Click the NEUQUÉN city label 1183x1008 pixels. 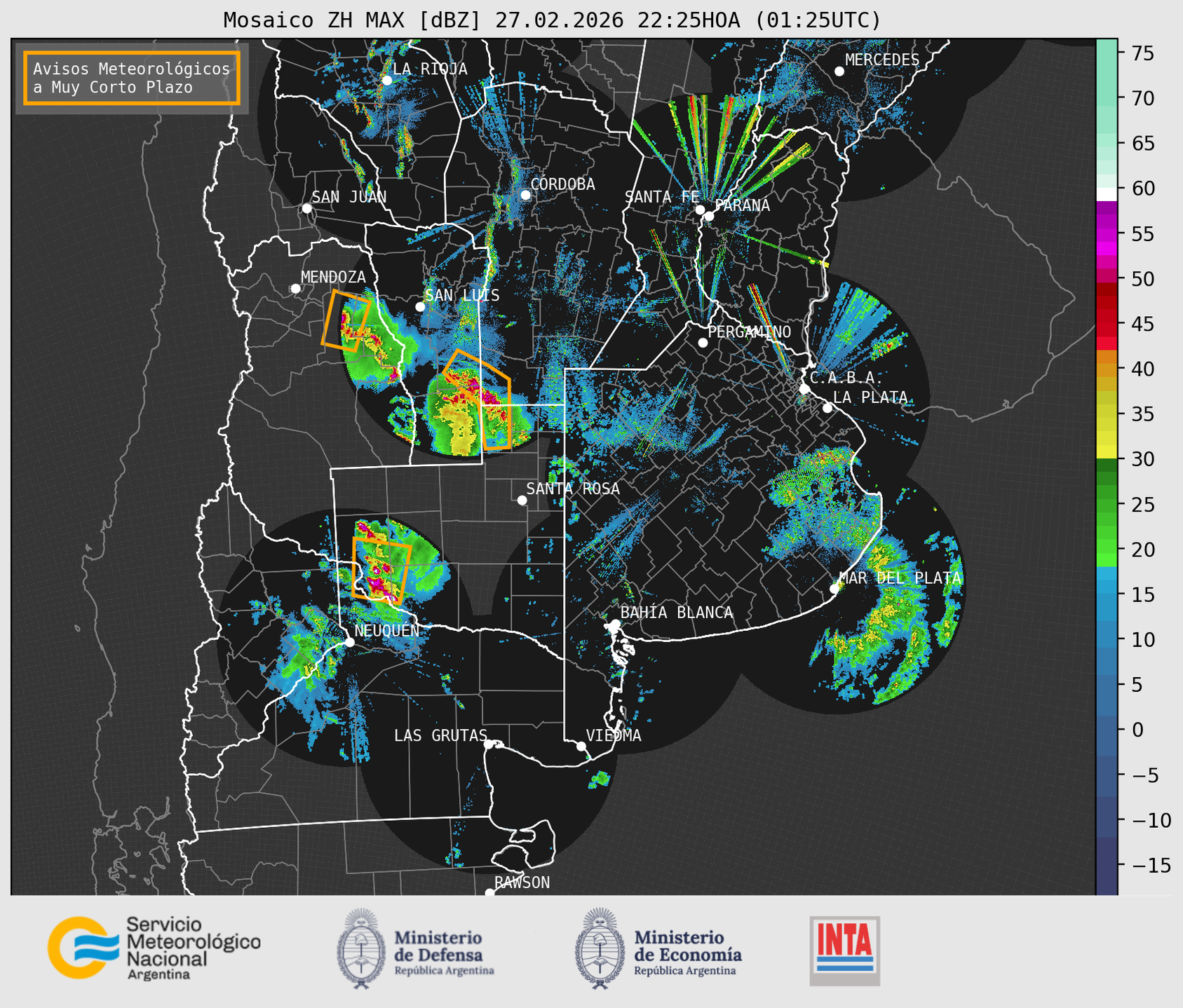point(386,630)
